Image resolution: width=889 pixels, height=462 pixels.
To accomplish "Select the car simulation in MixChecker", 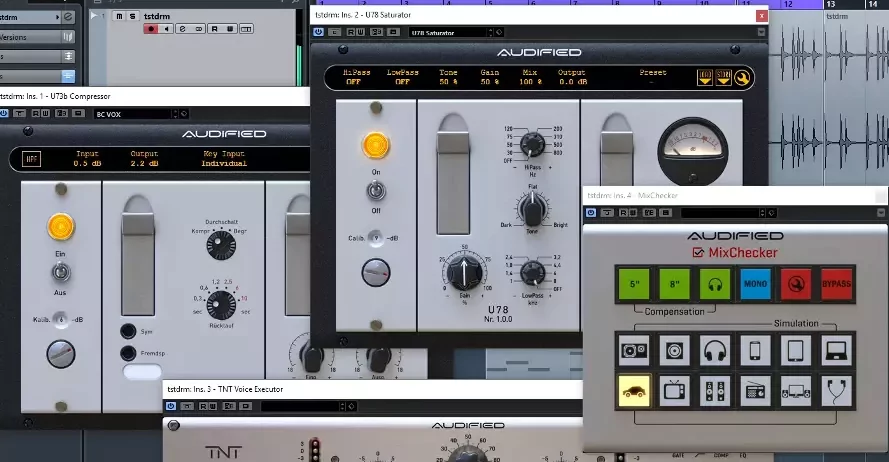I will click(634, 391).
